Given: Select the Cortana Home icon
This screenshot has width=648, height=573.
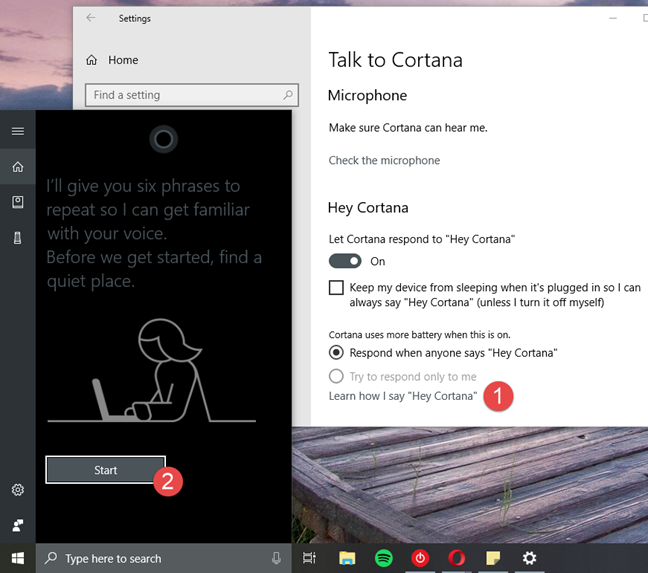Looking at the screenshot, I should pos(17,167).
